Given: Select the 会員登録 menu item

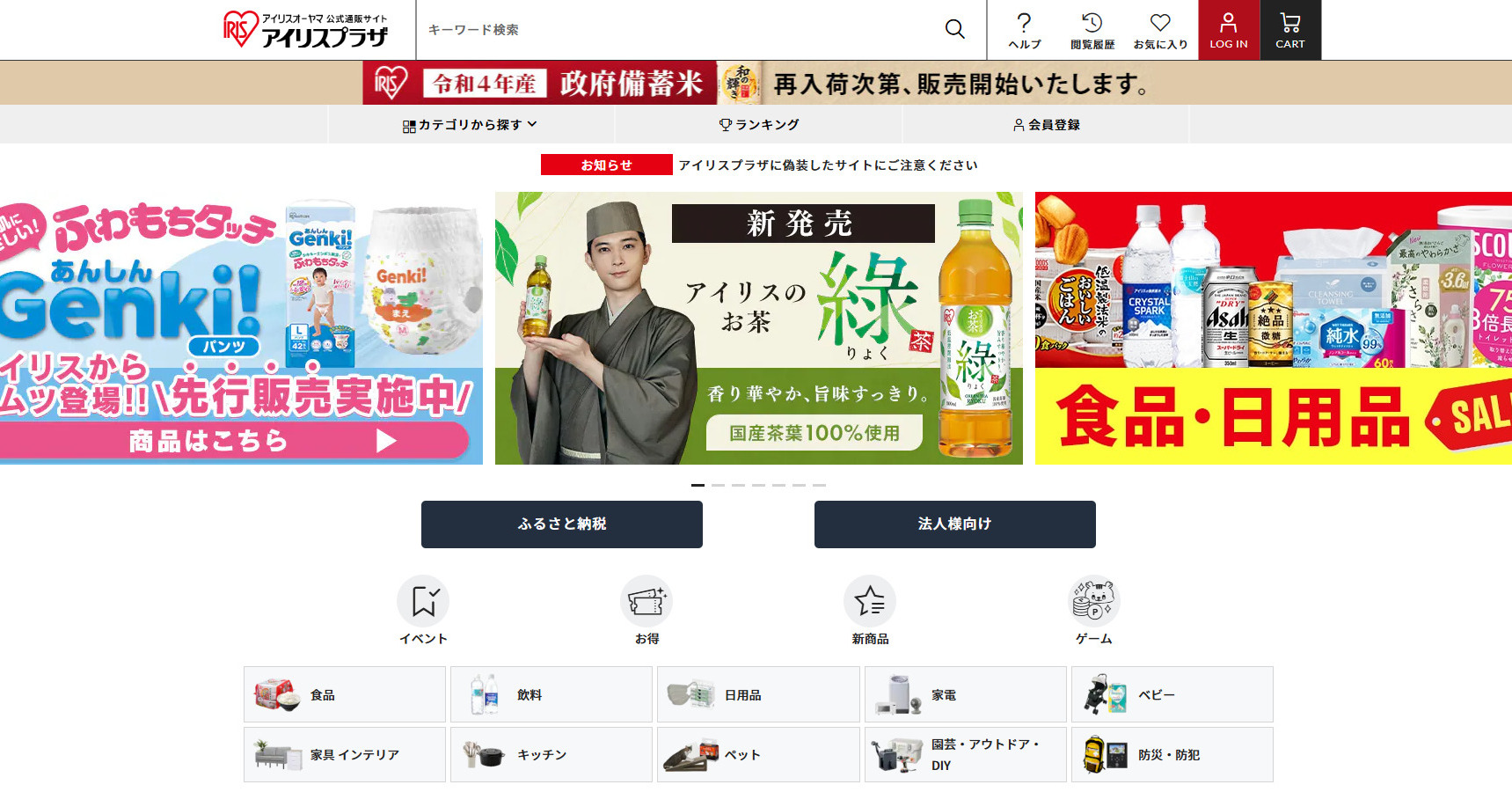Looking at the screenshot, I should click(x=1046, y=125).
